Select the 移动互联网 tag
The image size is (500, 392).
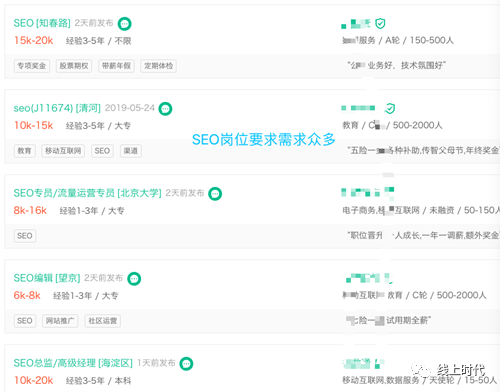[x=63, y=151]
